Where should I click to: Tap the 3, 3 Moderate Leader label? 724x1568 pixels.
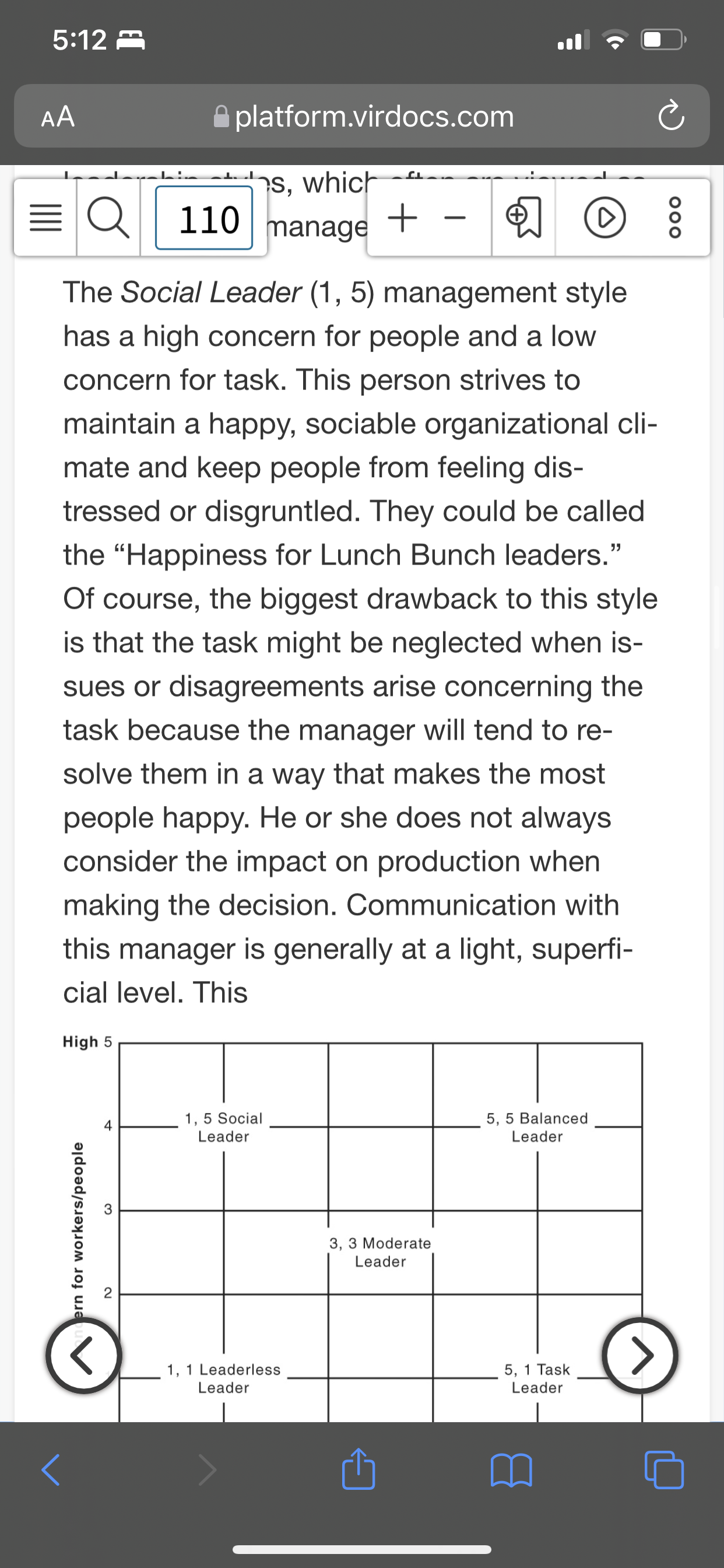point(380,1252)
